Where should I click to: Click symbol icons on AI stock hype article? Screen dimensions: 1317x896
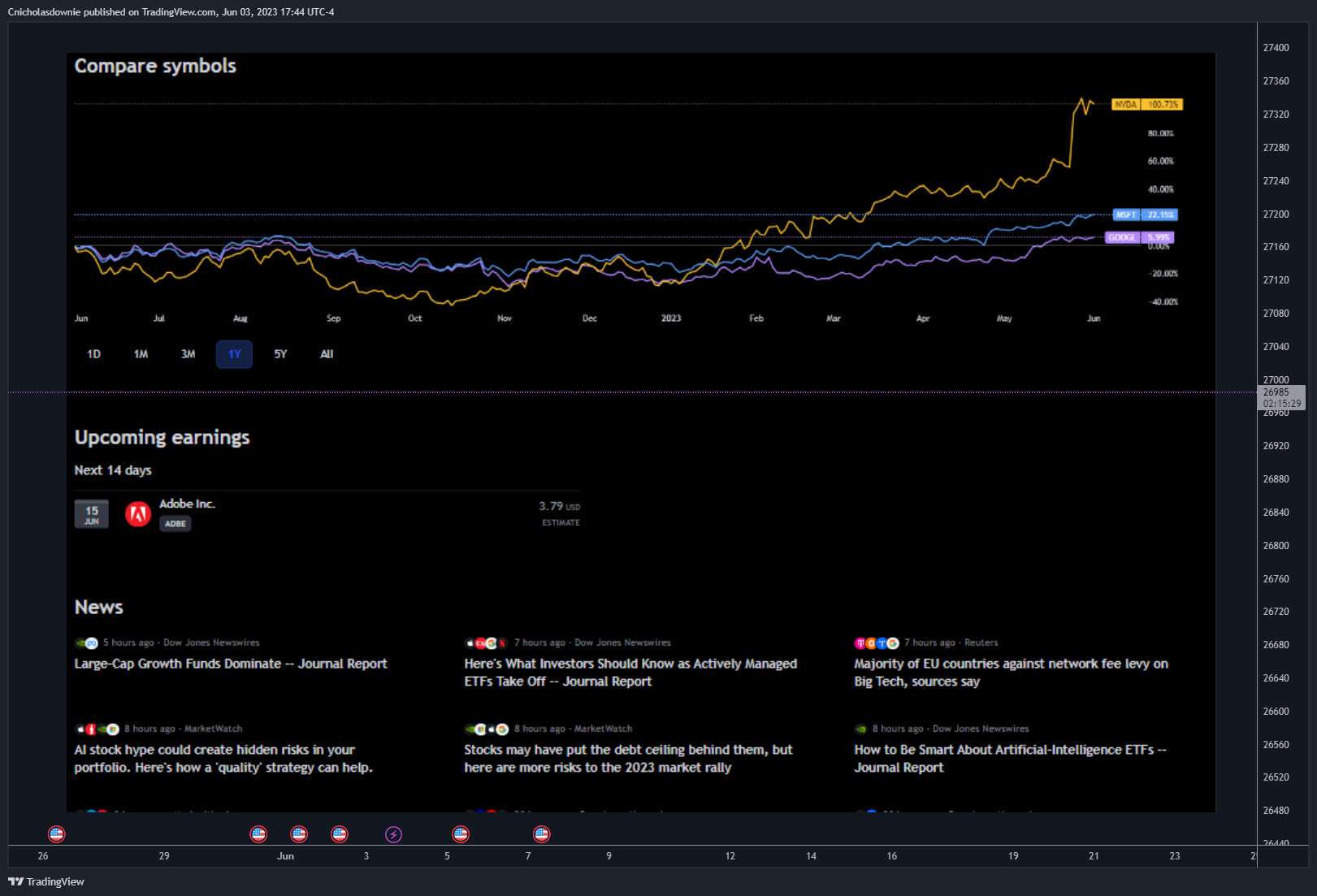(x=97, y=729)
